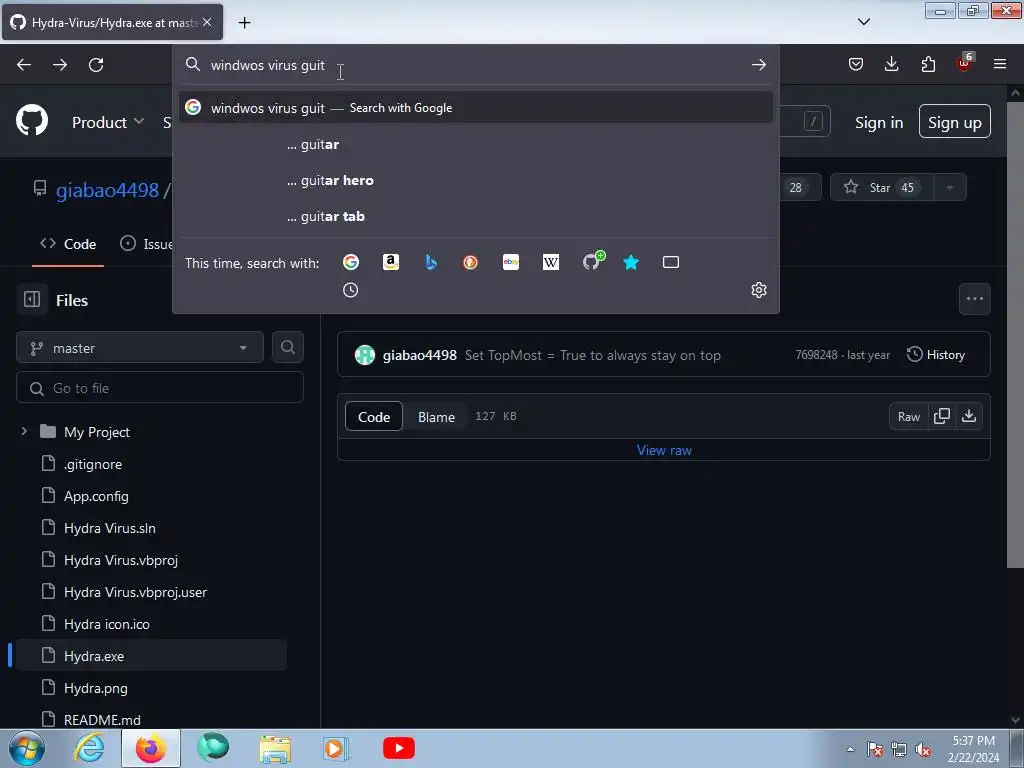Open the extensions puzzle icon
The image size is (1024, 768).
click(928, 64)
